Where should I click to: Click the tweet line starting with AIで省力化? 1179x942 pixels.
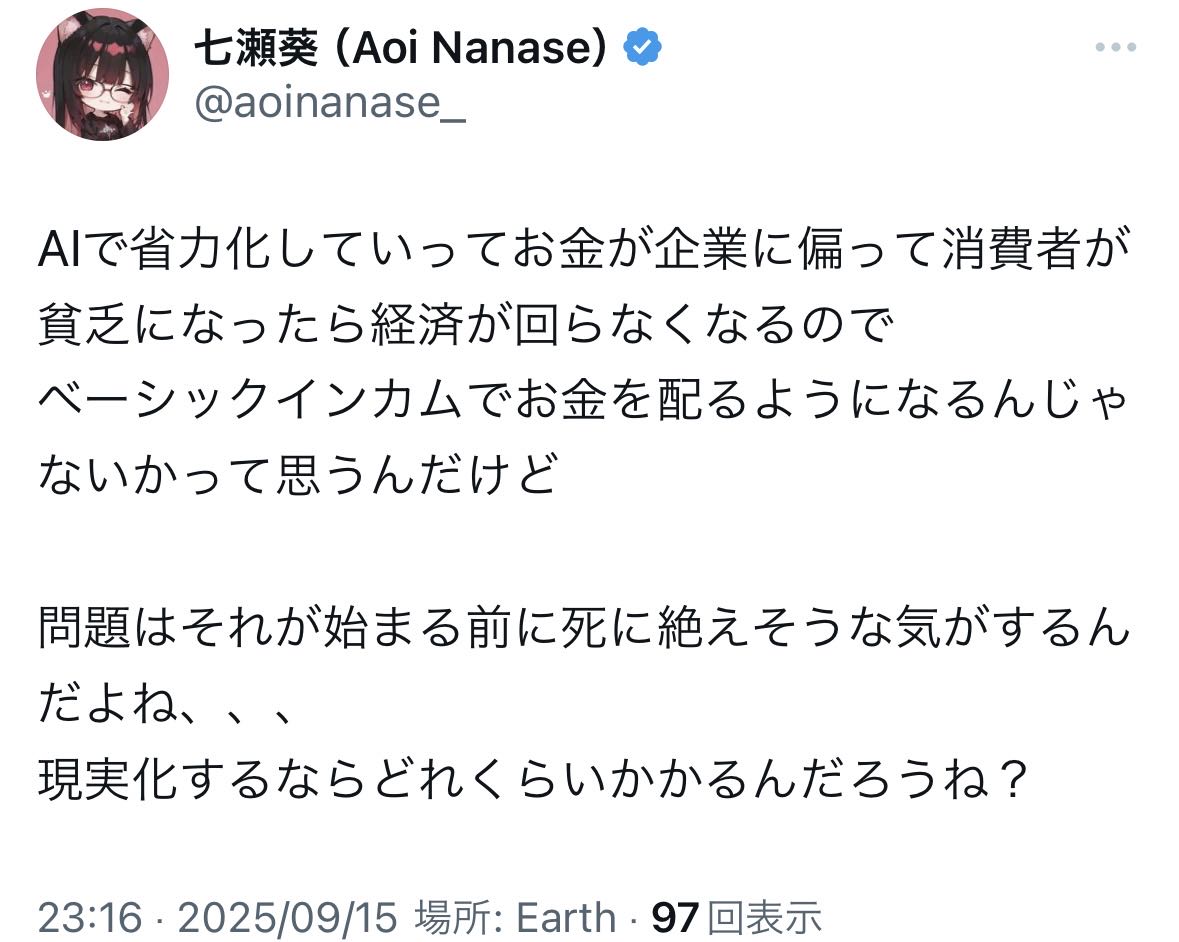click(583, 249)
